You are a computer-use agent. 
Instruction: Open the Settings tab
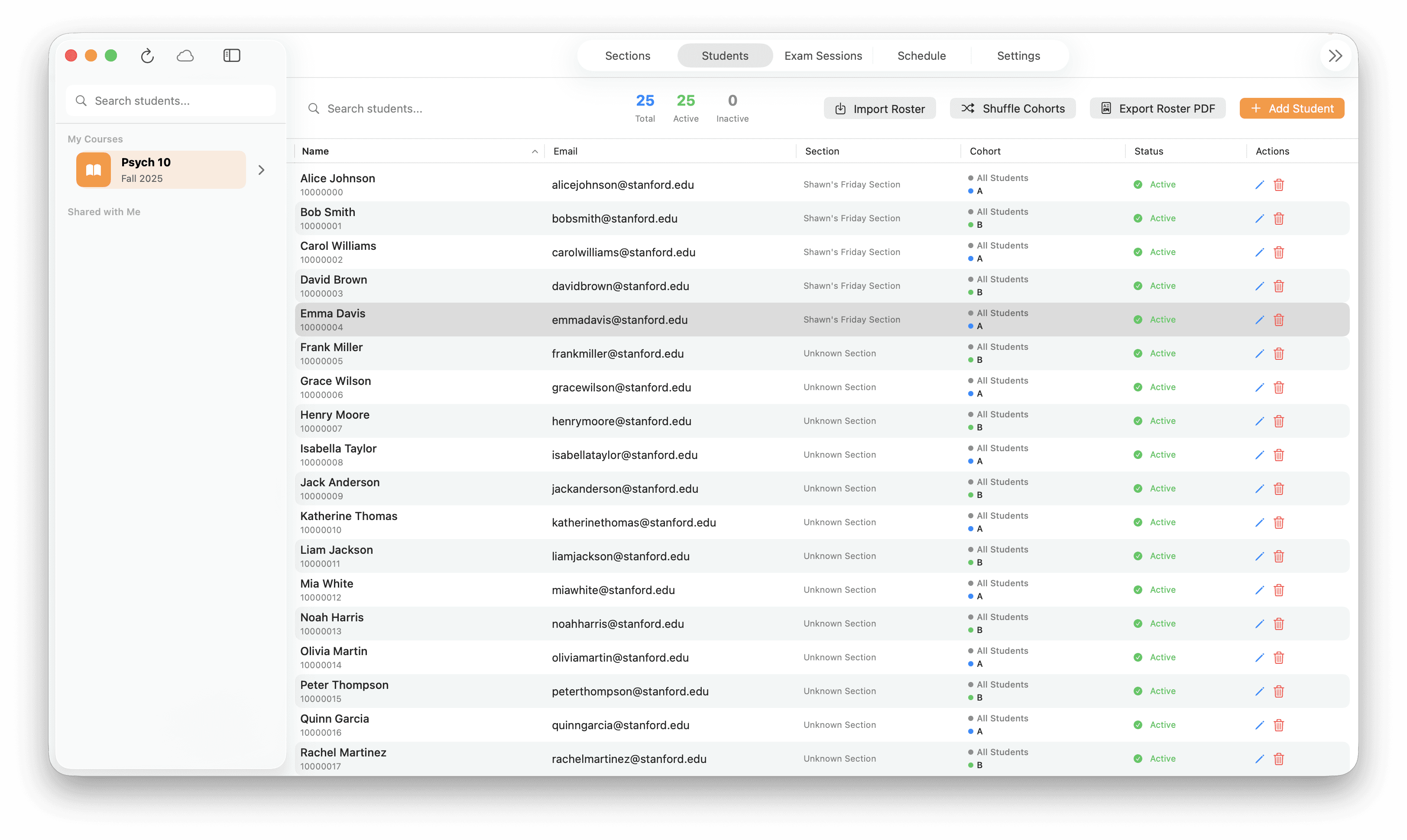[1018, 55]
